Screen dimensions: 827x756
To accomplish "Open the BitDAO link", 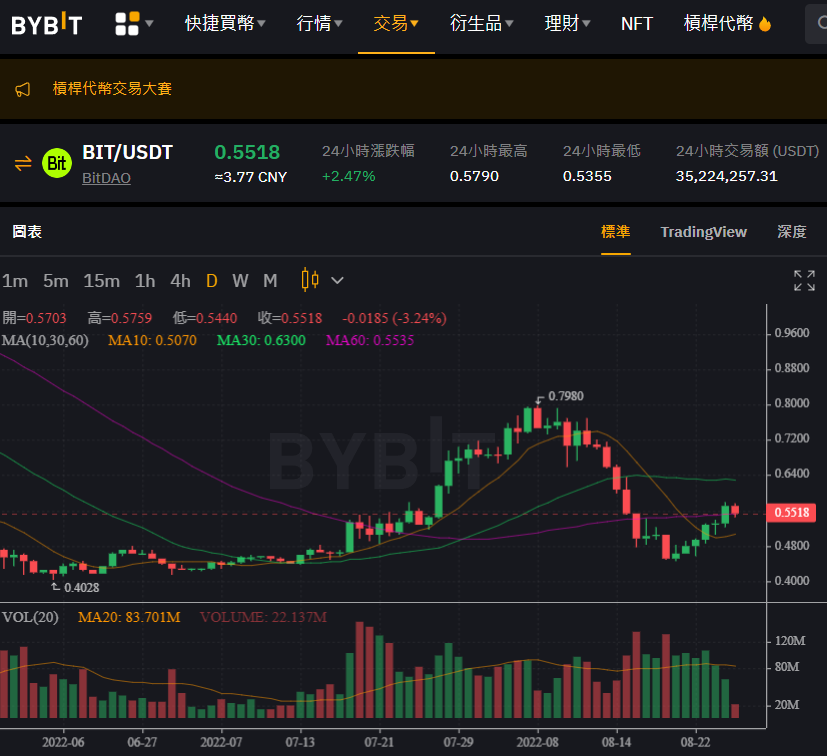I will tap(107, 178).
